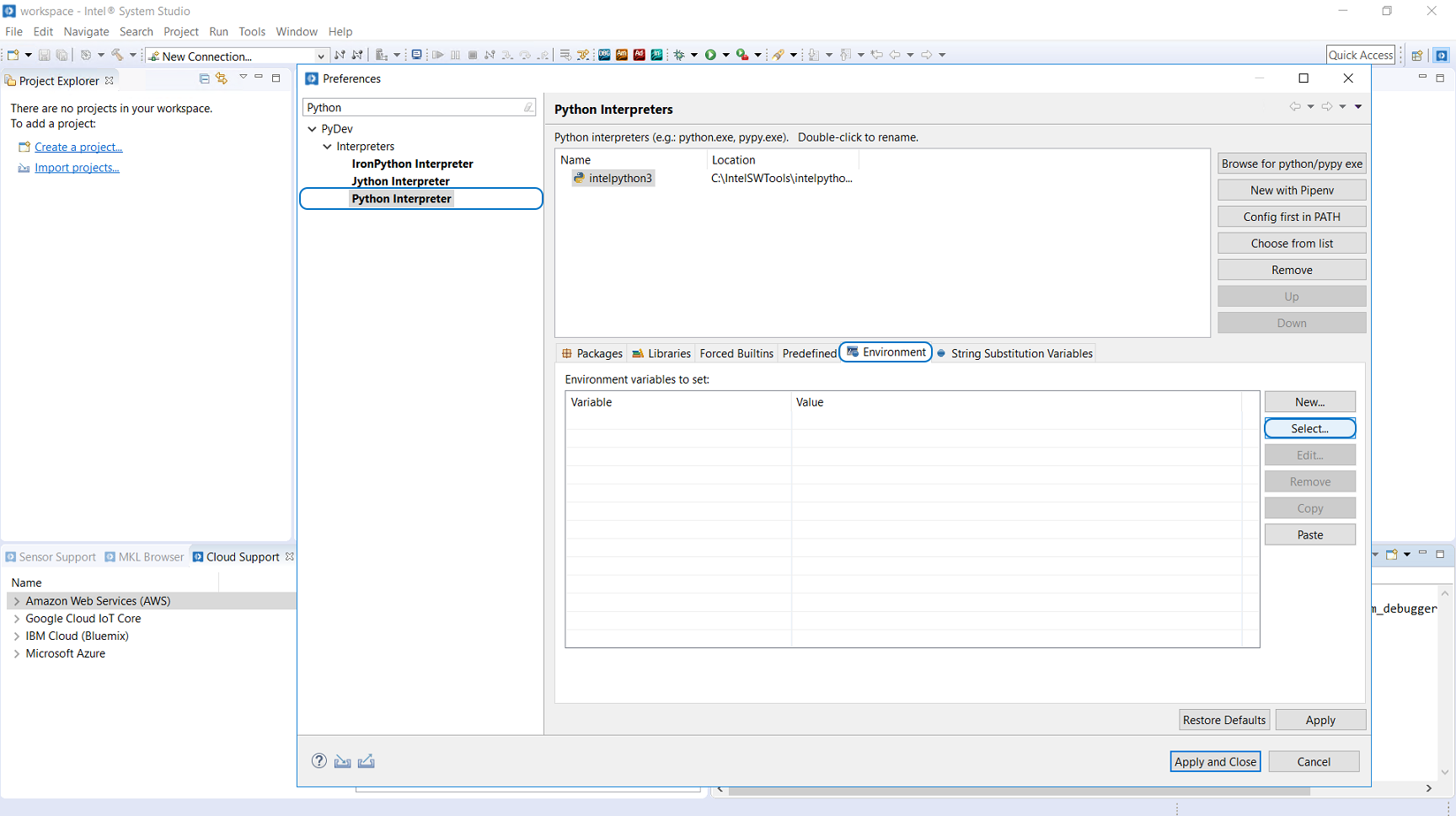The height and width of the screenshot is (816, 1456).
Task: Expand Amazon Web Services (AWS) node
Action: (17, 601)
